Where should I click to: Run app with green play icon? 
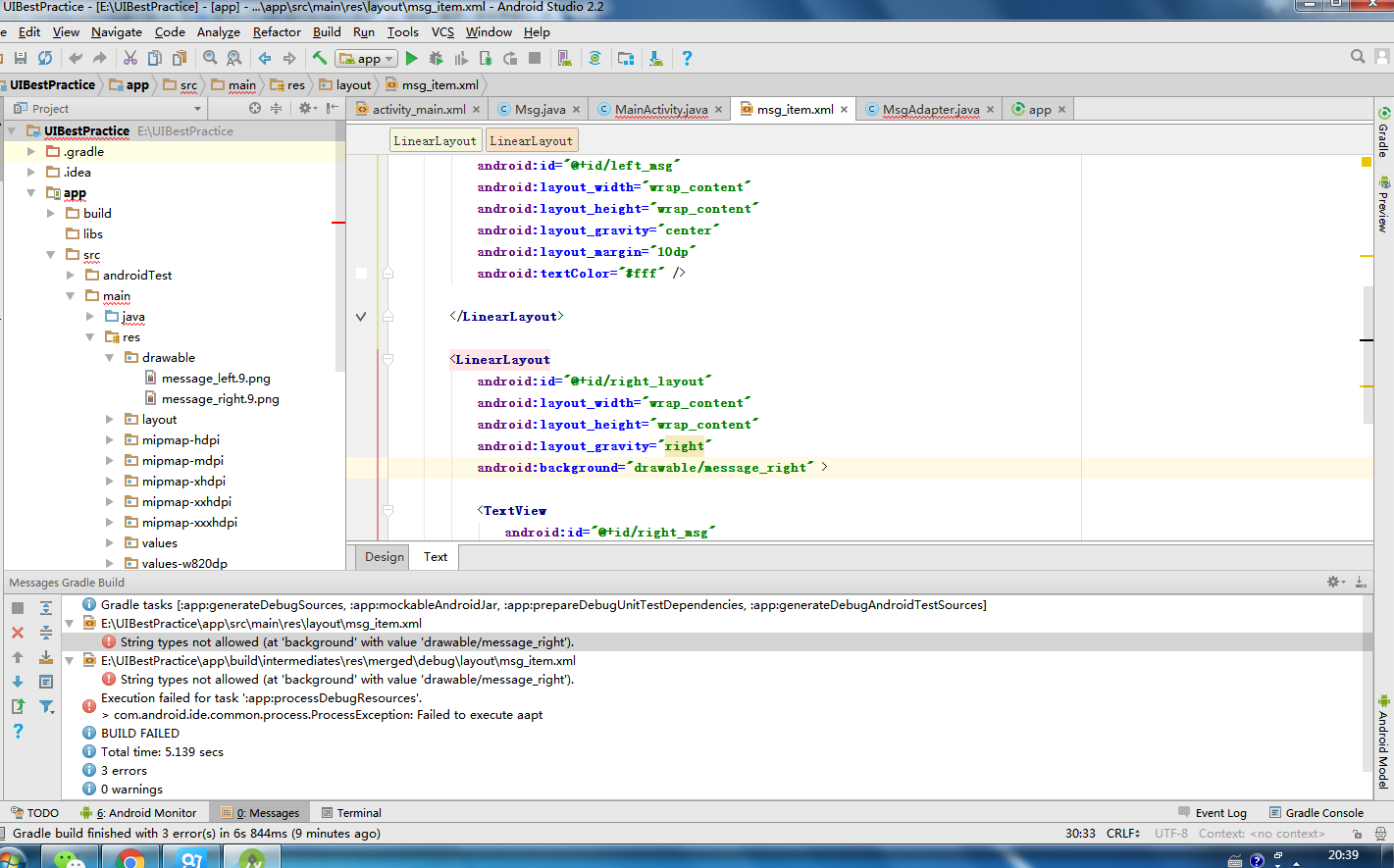click(x=412, y=58)
